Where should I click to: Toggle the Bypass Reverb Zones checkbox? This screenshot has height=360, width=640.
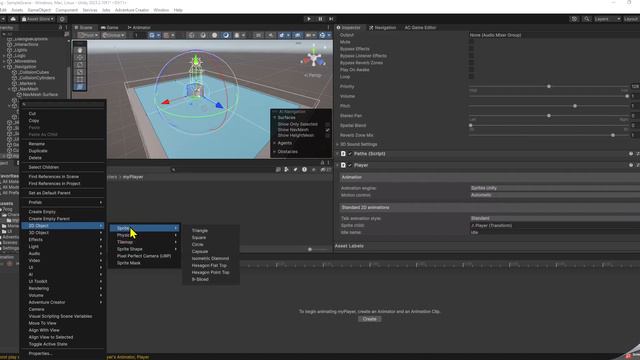[x=471, y=63]
